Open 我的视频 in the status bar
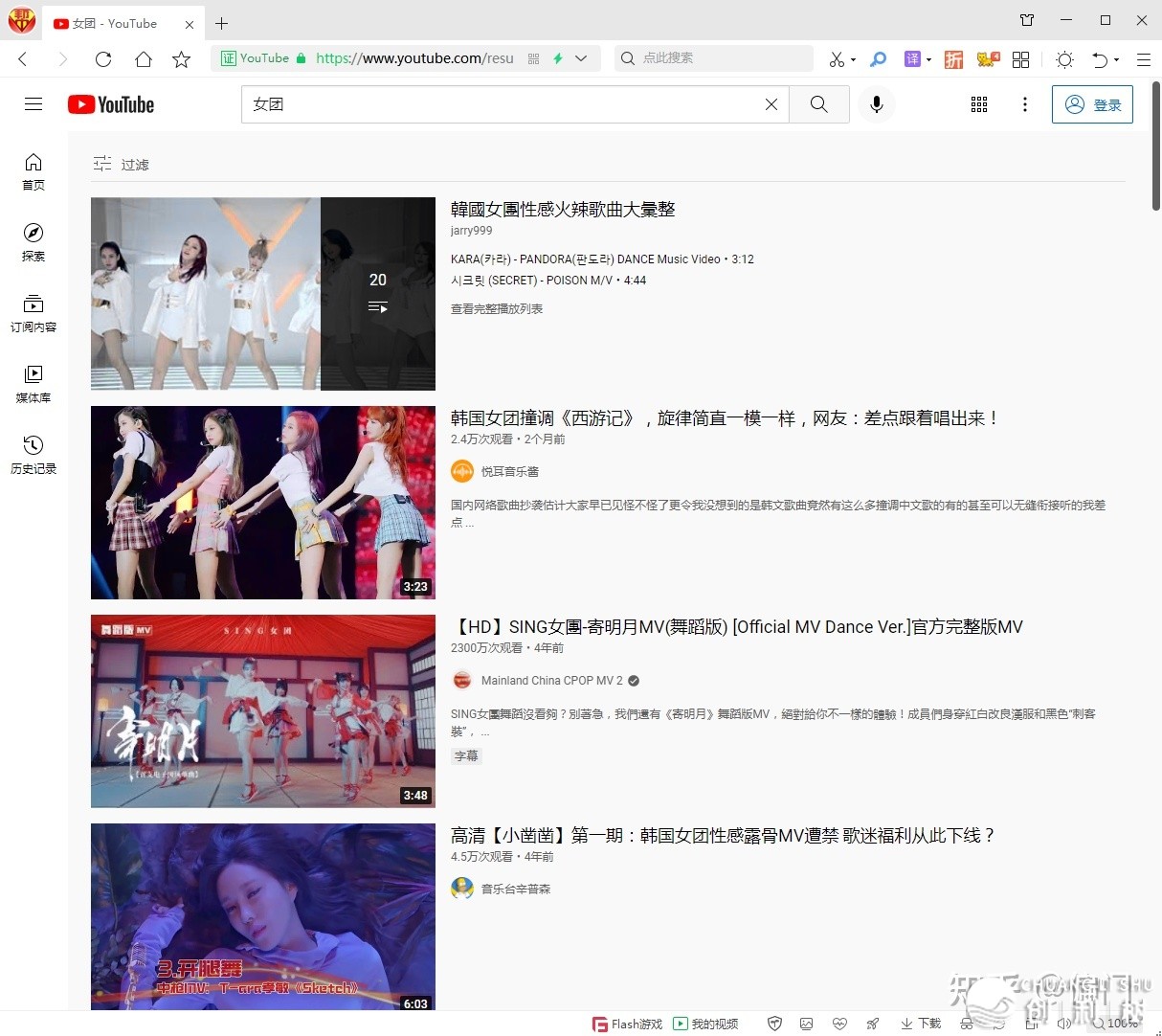 point(705,1025)
